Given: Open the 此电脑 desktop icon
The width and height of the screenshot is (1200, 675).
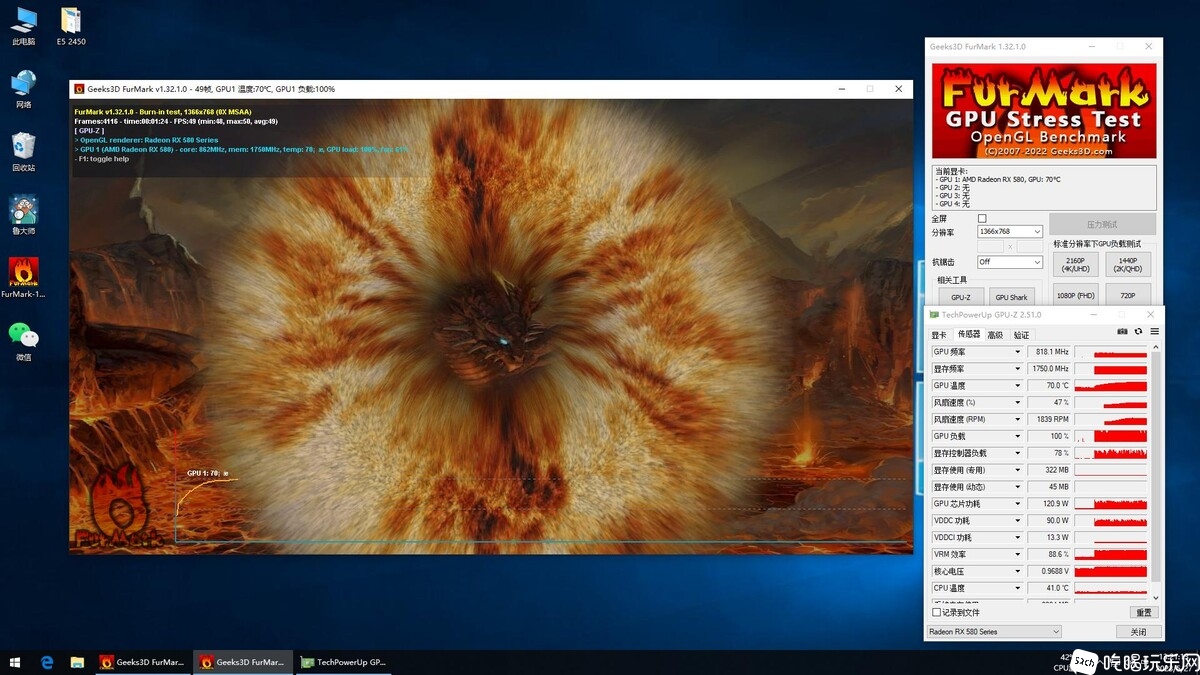Looking at the screenshot, I should pos(23,26).
